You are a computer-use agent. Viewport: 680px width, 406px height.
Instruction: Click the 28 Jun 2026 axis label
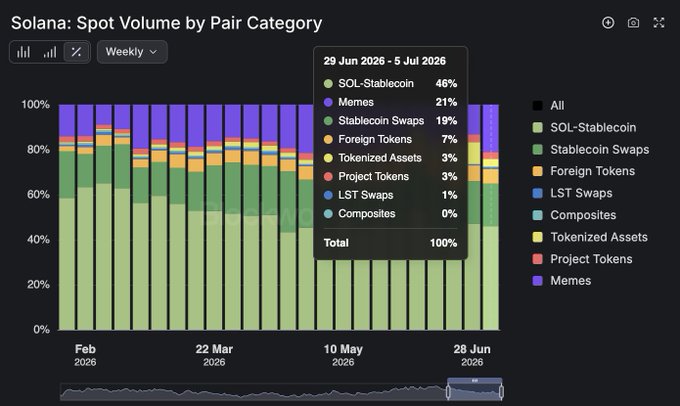pyautogui.click(x=472, y=355)
